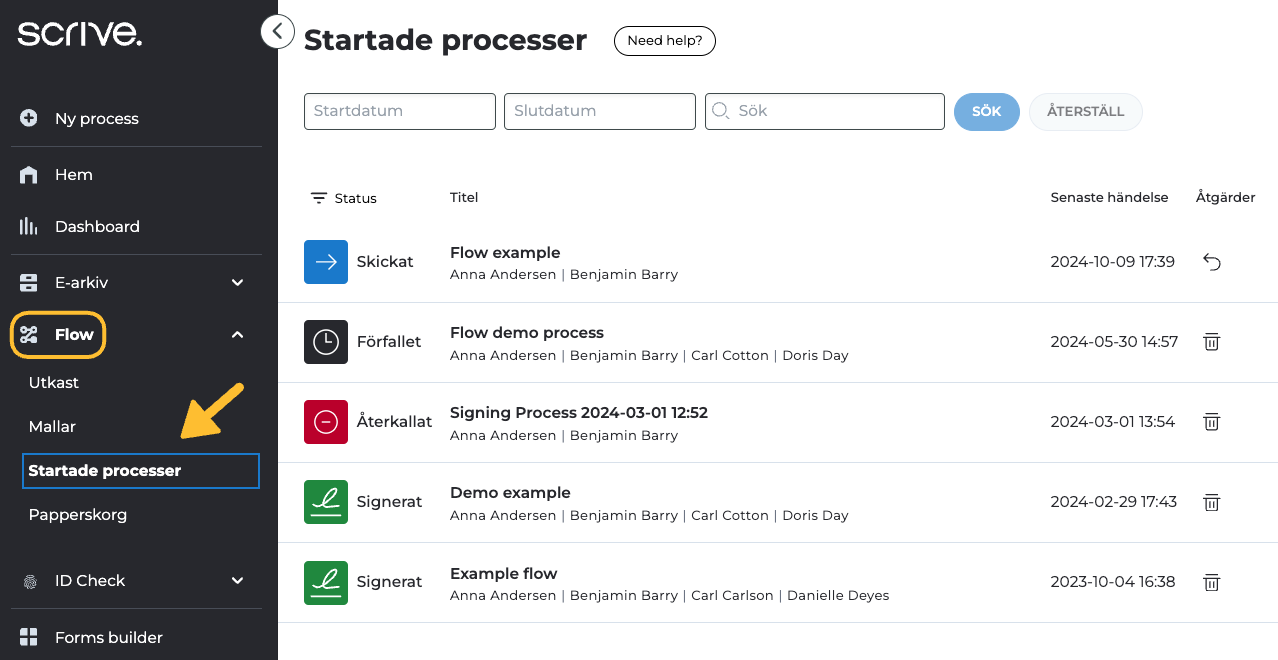Click the red Återkallat status icon
Viewport: 1278px width, 660px height.
click(x=326, y=422)
